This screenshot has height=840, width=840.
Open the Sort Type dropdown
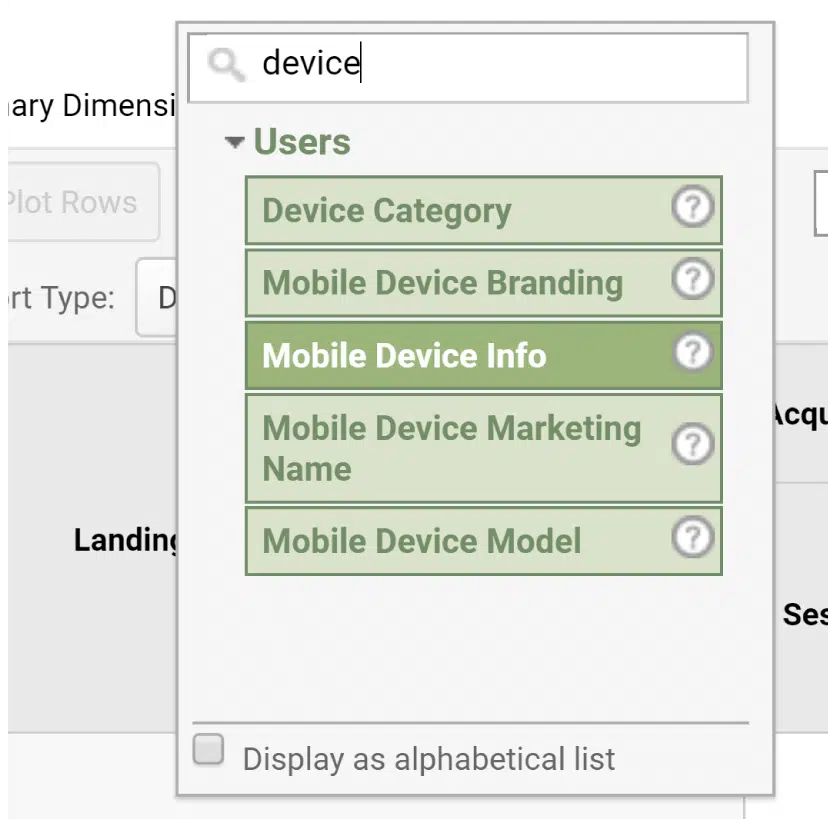157,297
